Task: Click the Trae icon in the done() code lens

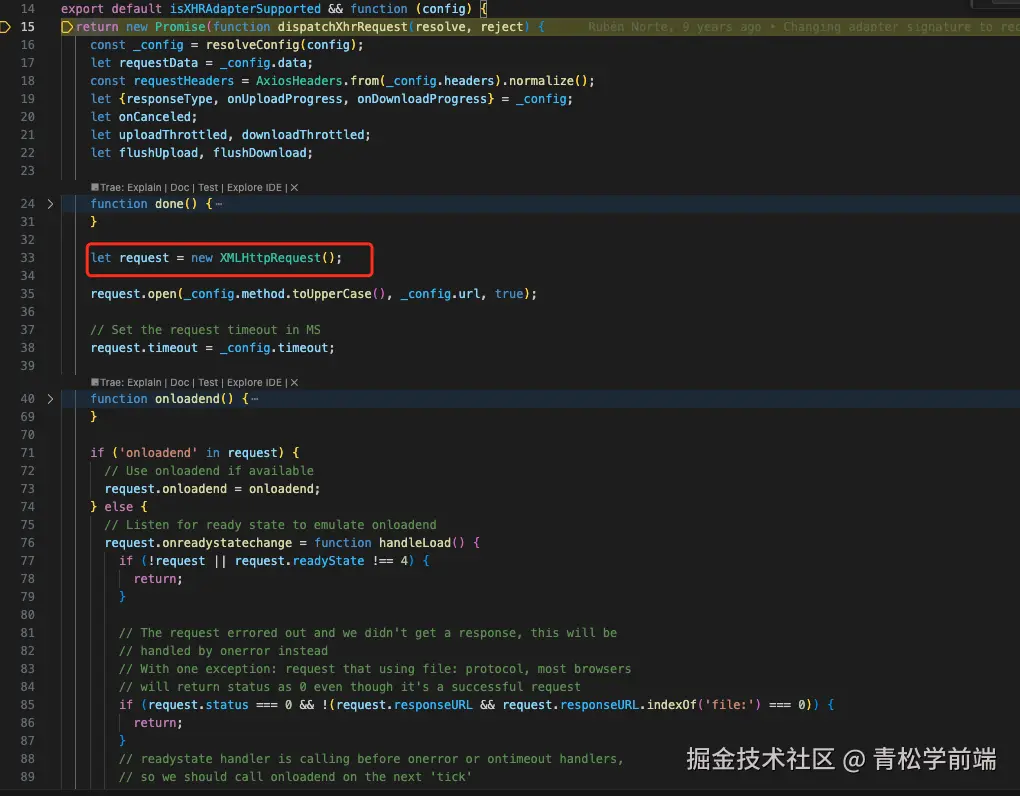Action: click(x=95, y=187)
